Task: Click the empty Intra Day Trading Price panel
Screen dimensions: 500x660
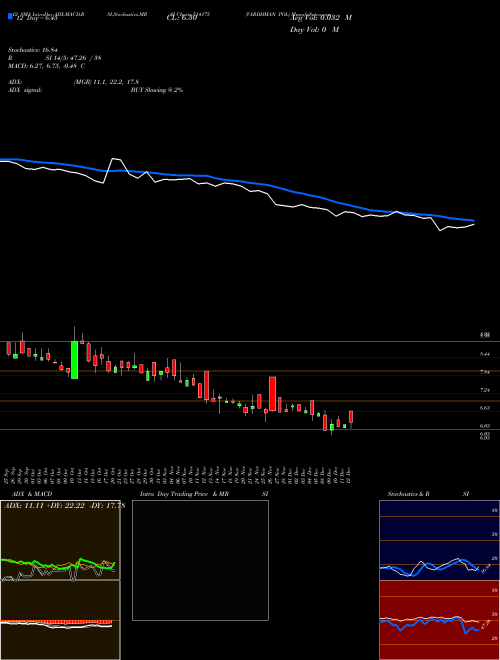Action: coord(200,560)
